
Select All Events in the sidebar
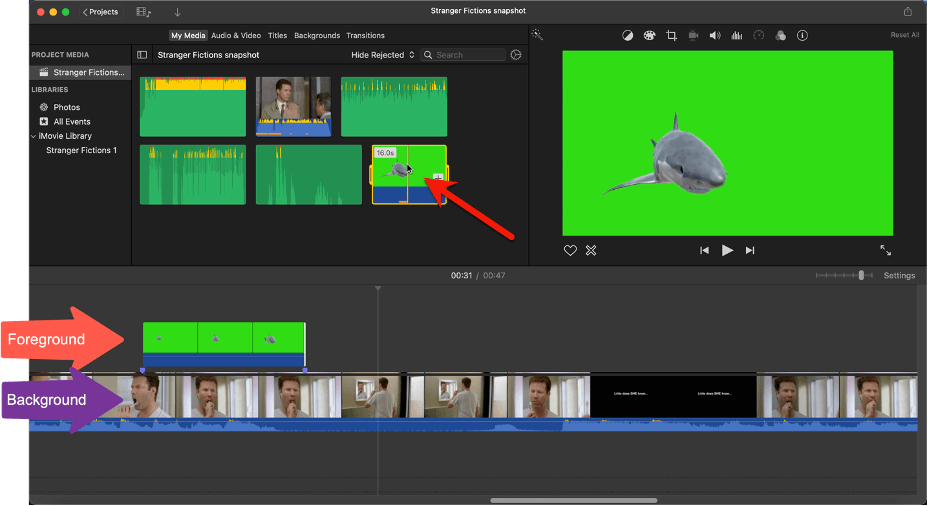pos(72,121)
